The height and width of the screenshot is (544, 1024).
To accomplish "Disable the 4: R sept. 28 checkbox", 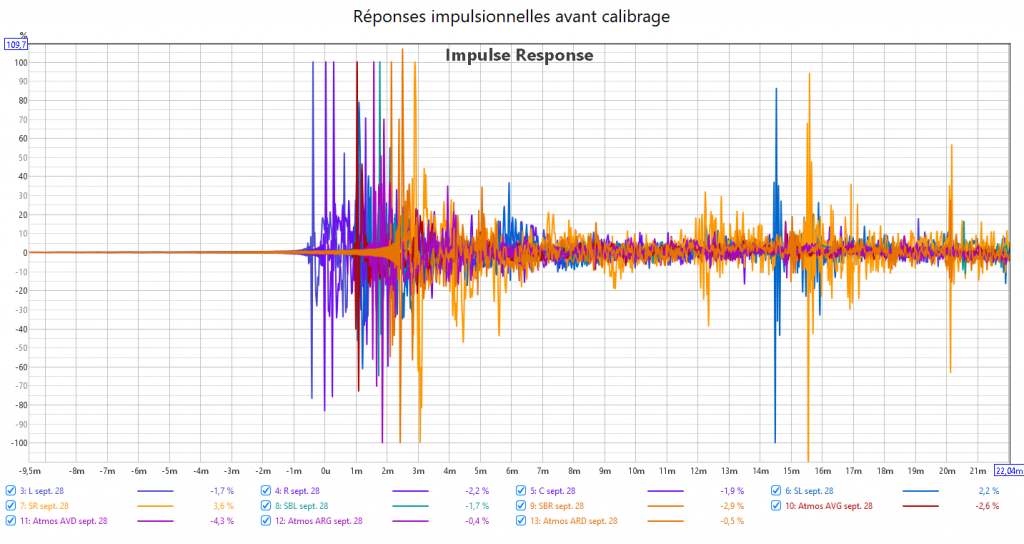I will [266, 491].
